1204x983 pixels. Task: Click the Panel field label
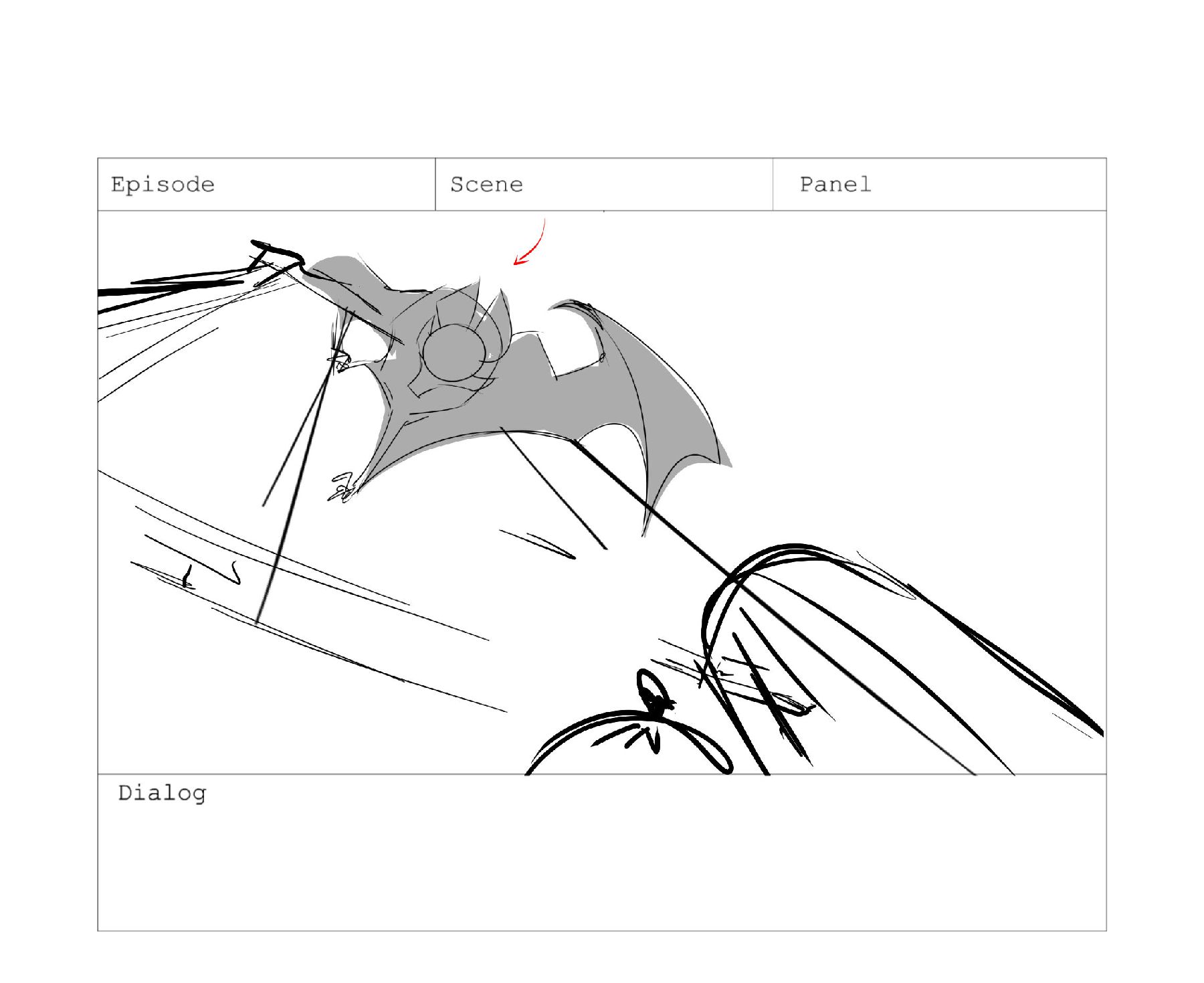[835, 184]
